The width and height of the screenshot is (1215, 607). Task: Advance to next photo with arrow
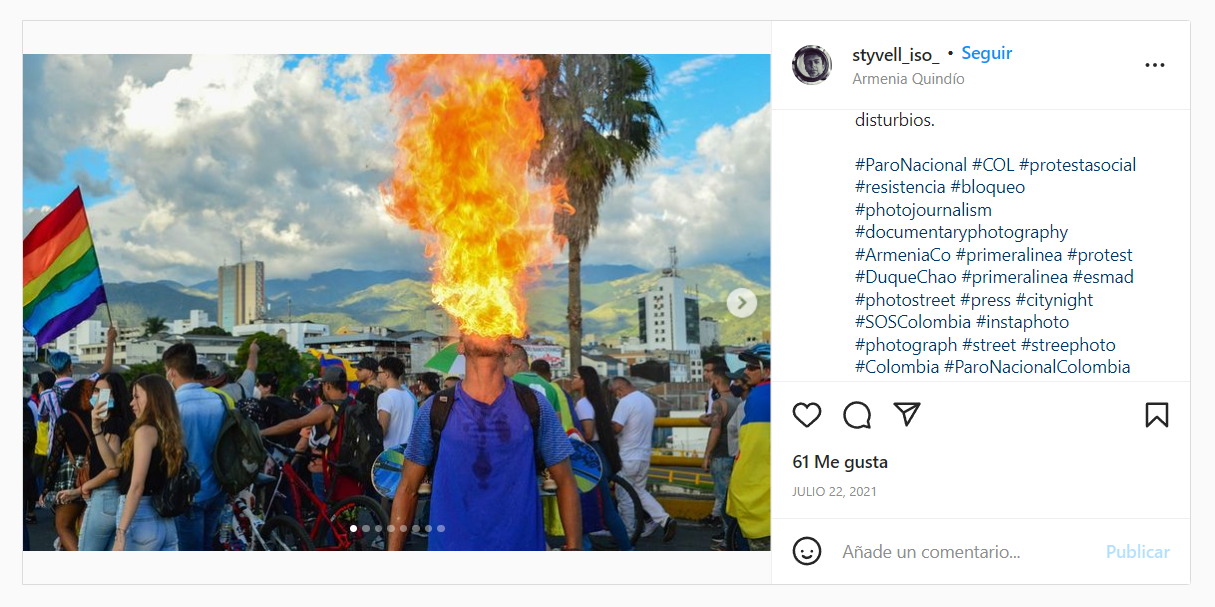pyautogui.click(x=741, y=302)
